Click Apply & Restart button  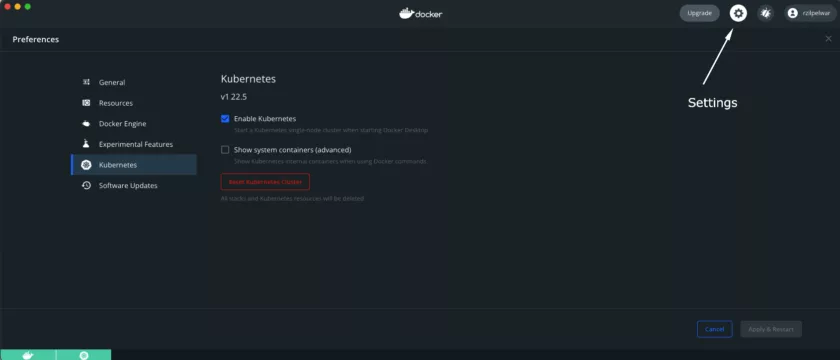pos(771,329)
